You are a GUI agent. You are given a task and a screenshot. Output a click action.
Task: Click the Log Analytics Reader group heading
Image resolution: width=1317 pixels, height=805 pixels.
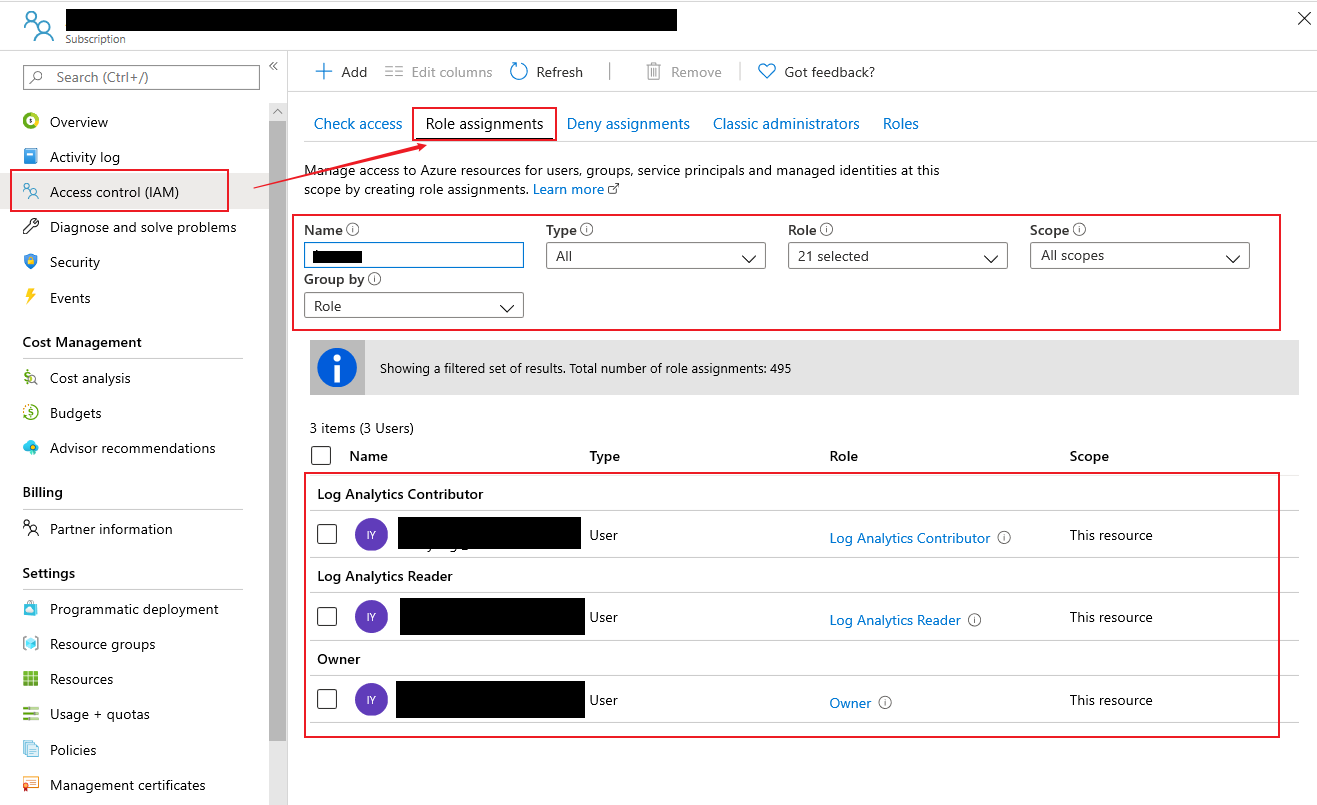click(385, 576)
